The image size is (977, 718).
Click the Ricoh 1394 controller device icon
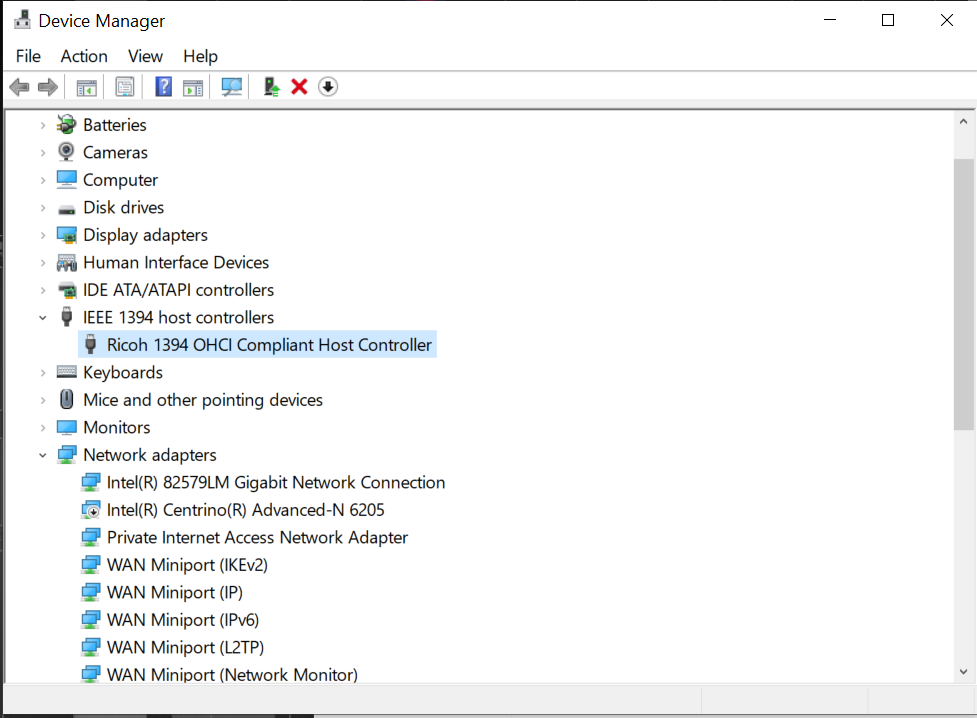(90, 345)
